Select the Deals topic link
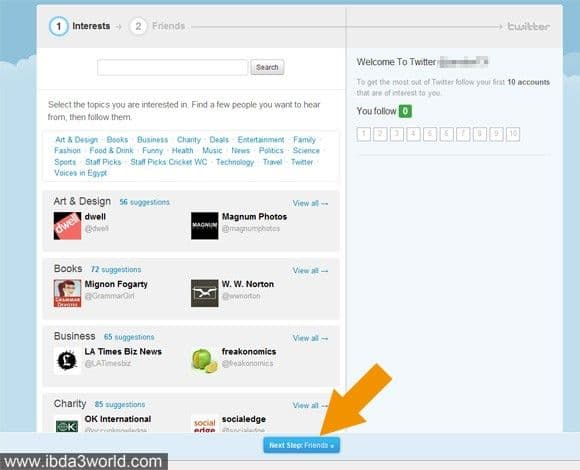Viewport: 580px width, 470px height. coord(219,140)
